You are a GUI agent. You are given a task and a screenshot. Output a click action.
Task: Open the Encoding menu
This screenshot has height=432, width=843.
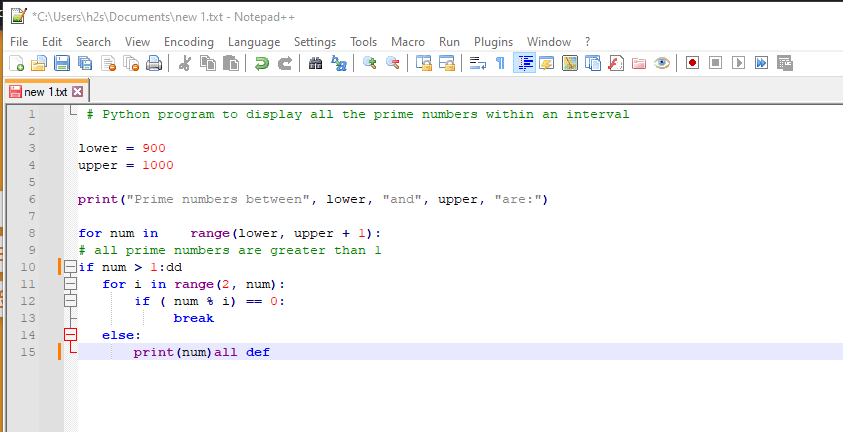[x=189, y=42]
